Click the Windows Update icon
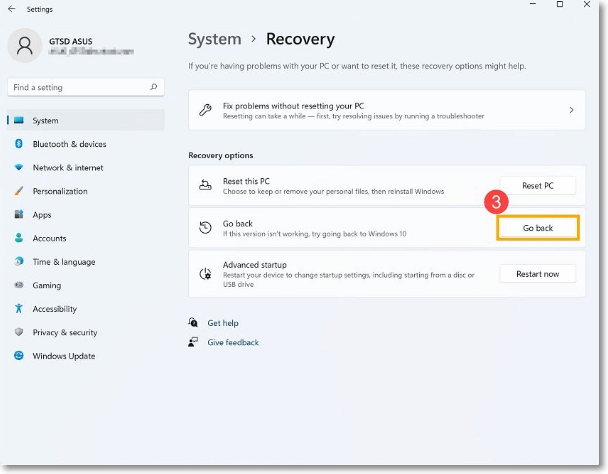 coord(18,356)
